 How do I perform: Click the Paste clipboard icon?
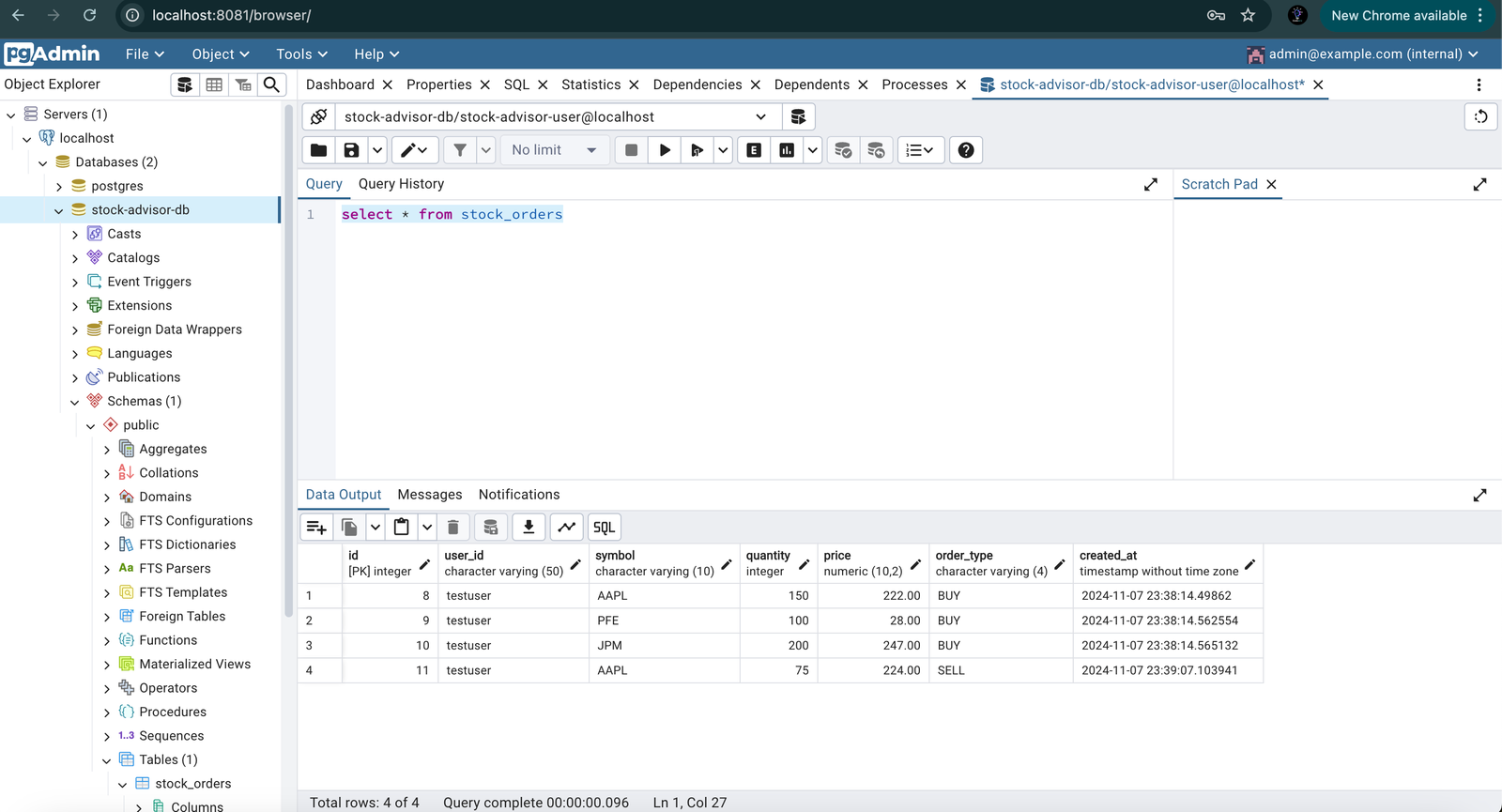[402, 528]
